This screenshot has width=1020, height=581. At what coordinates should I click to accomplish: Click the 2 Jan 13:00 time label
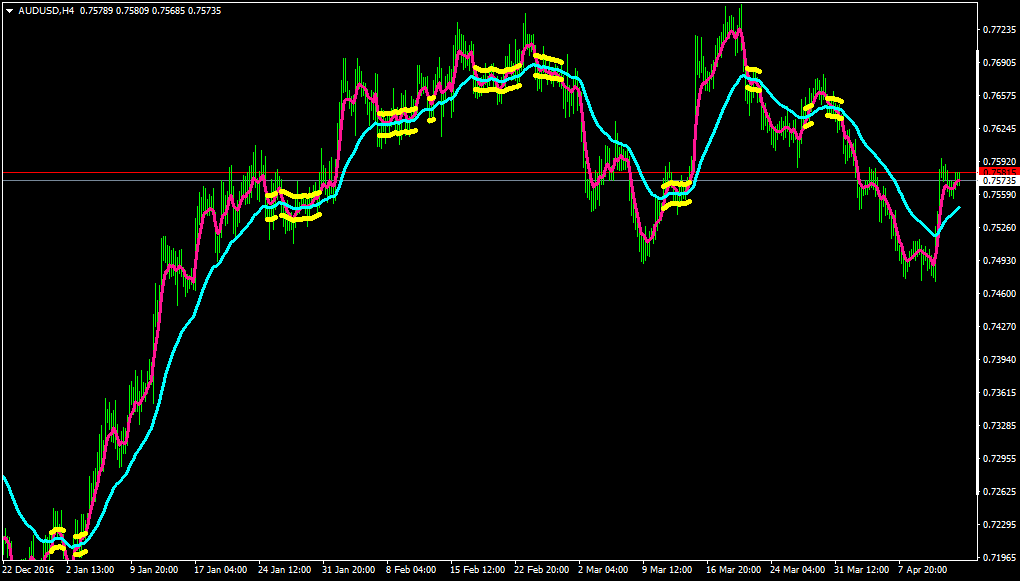point(89,569)
